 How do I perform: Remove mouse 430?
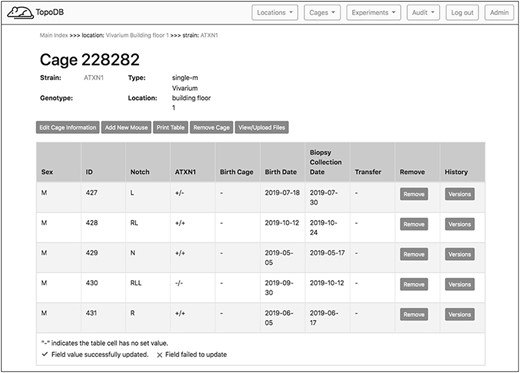(414, 284)
